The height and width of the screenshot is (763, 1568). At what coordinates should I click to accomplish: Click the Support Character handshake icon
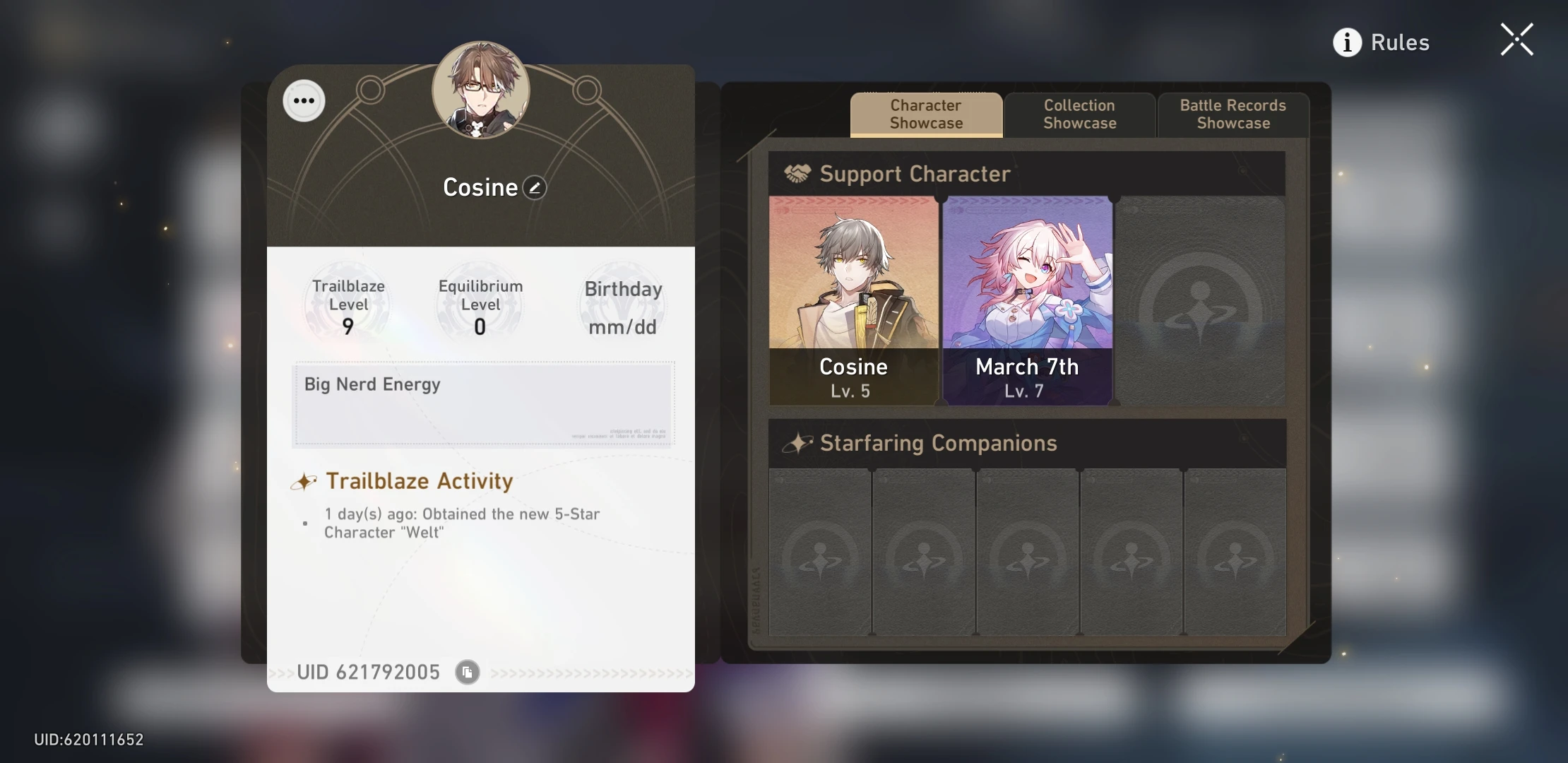[797, 174]
